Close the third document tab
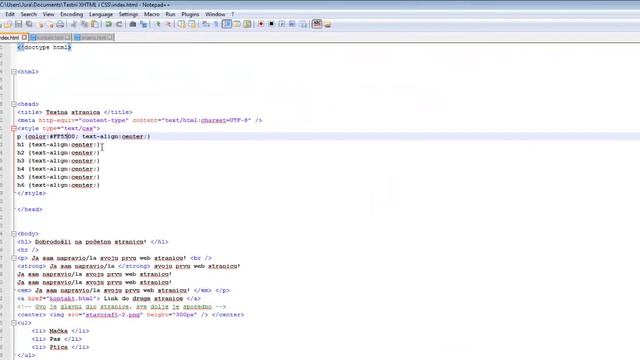Screen dimensions: 640x360 pyautogui.click(x=110, y=38)
